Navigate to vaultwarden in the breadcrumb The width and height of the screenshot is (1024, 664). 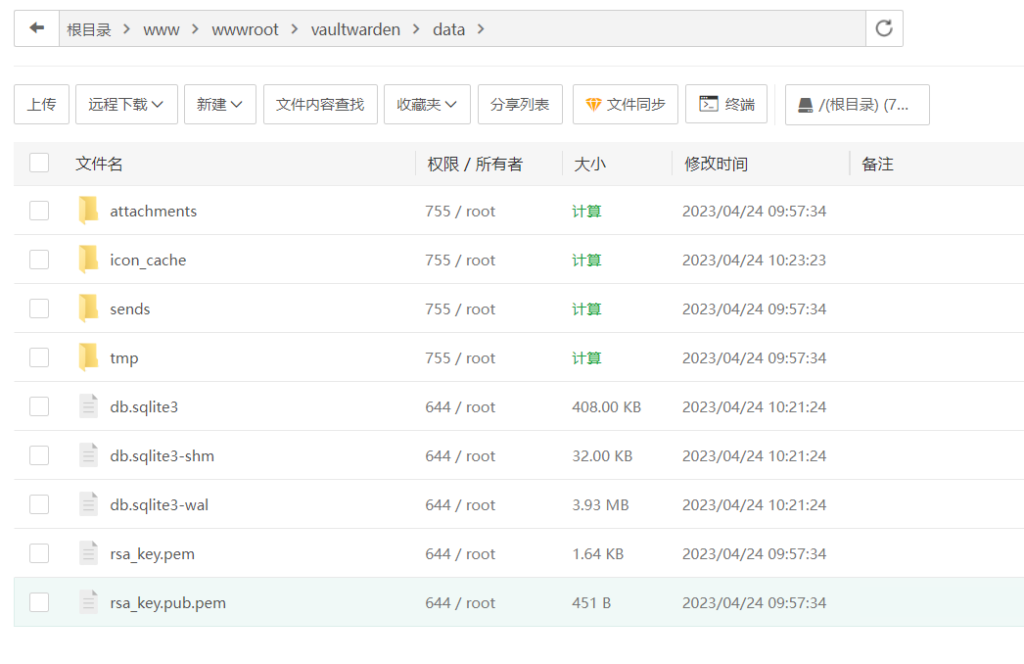pyautogui.click(x=356, y=29)
